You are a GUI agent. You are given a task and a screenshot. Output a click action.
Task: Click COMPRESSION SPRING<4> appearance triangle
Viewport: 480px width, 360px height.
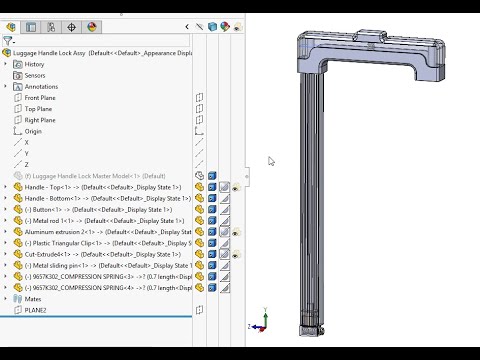[225, 288]
